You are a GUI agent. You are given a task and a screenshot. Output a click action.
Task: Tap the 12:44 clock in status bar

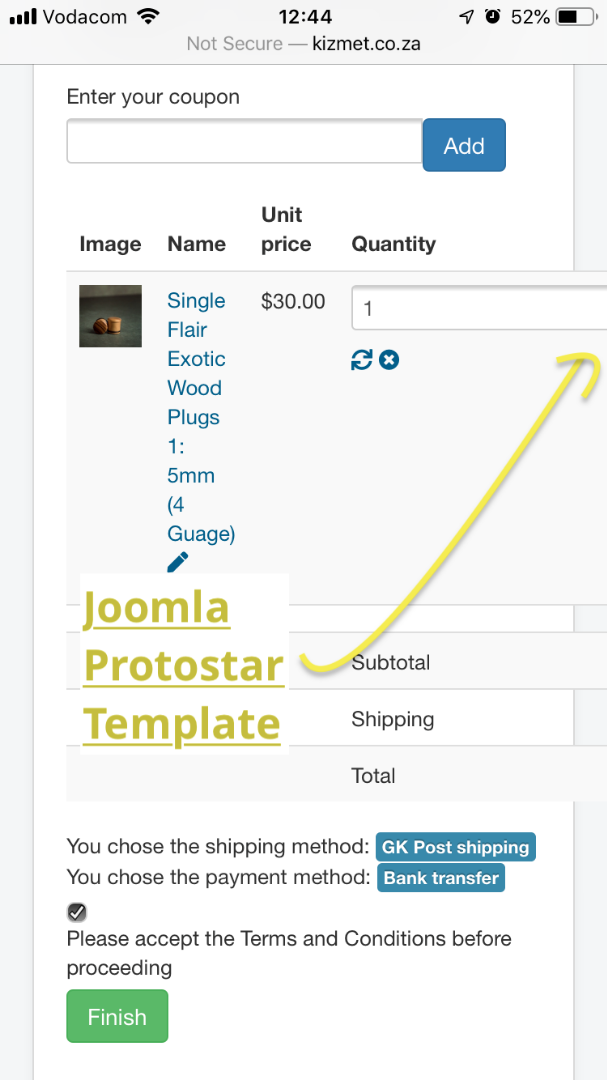click(x=305, y=17)
